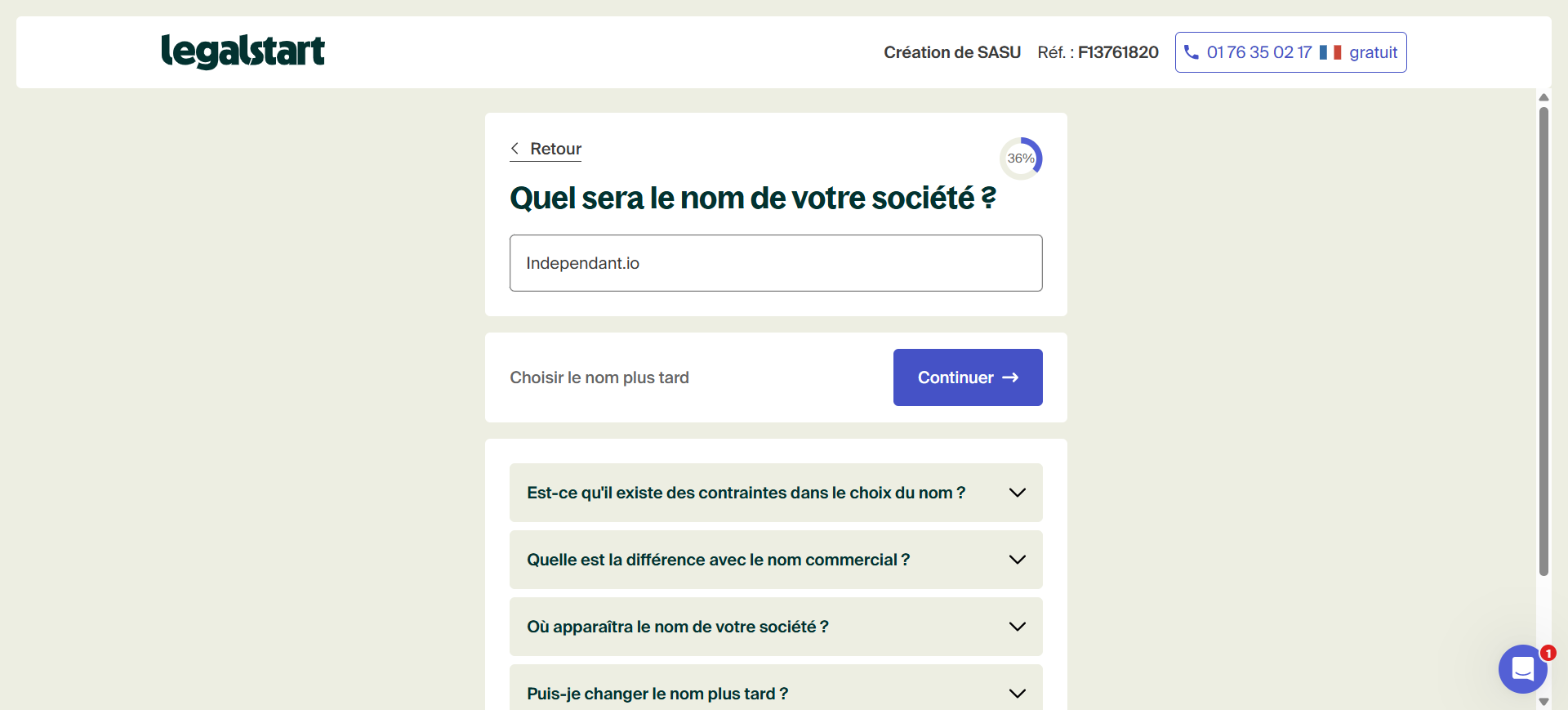
Task: Open the chat bubble widget
Action: pos(1522,669)
